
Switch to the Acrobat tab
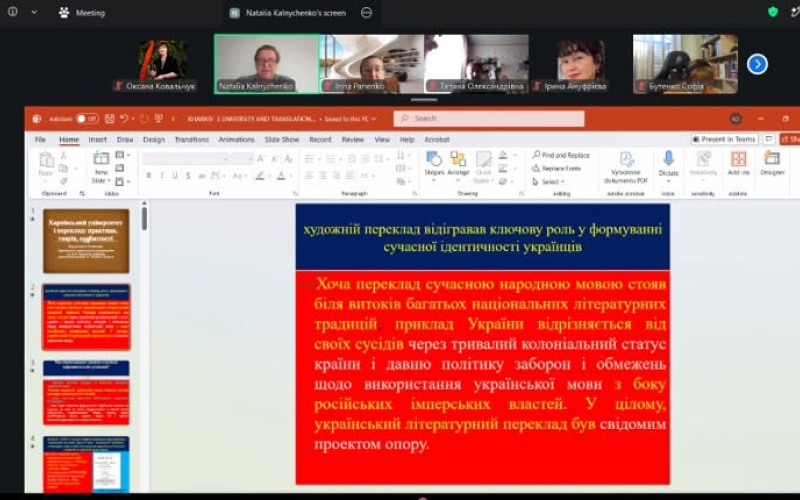tap(437, 139)
